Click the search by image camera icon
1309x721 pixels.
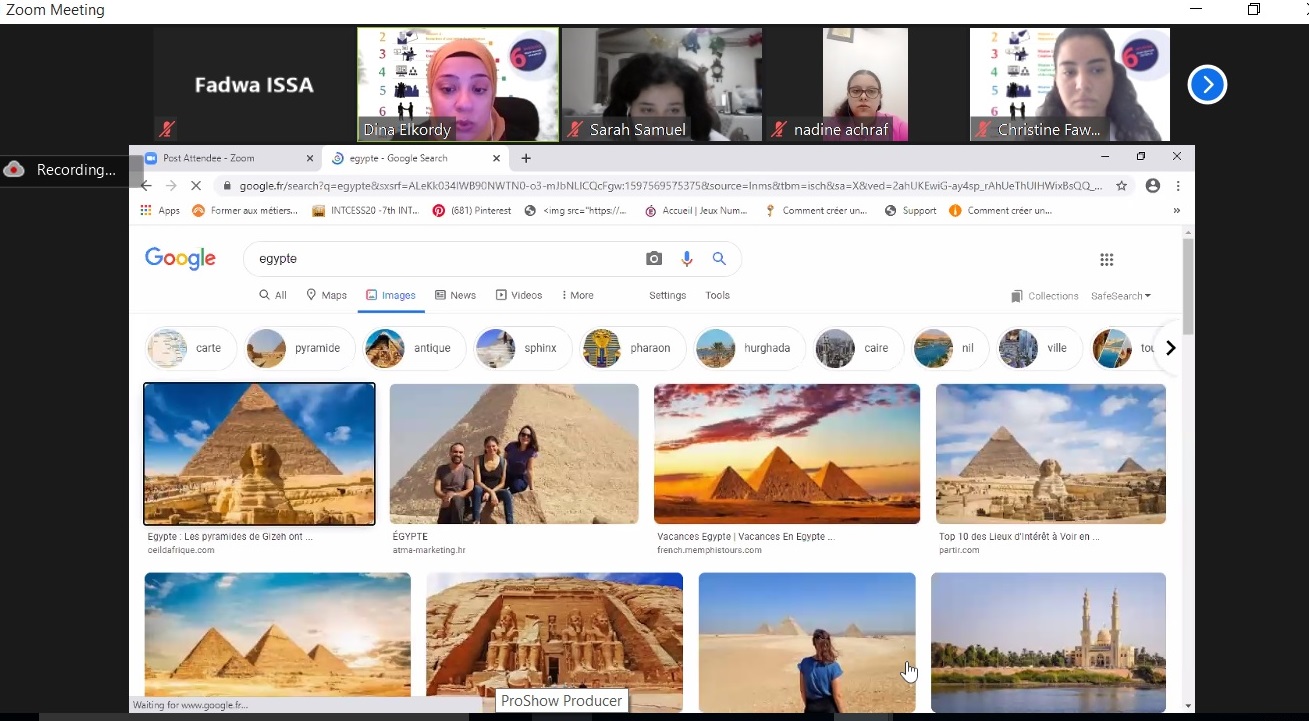[x=654, y=259]
